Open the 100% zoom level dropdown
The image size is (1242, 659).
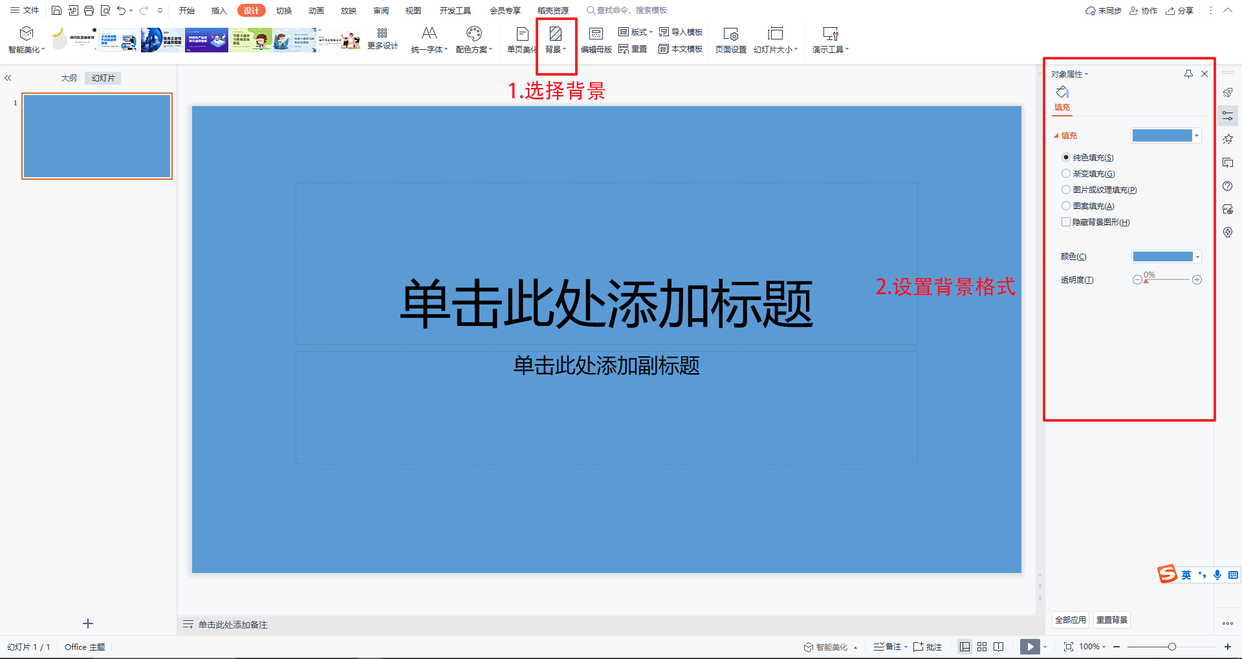point(1093,647)
